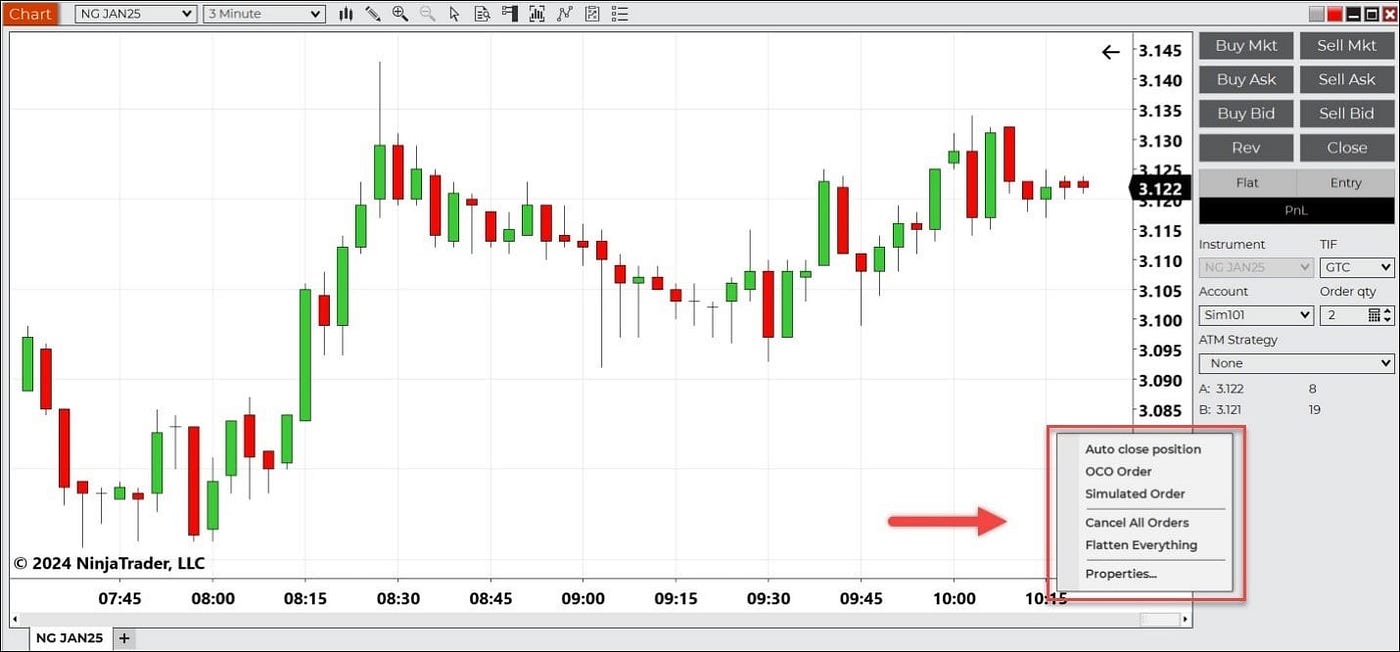Screen dimensions: 1400x652
Task: Open the indicators icon
Action: click(537, 14)
